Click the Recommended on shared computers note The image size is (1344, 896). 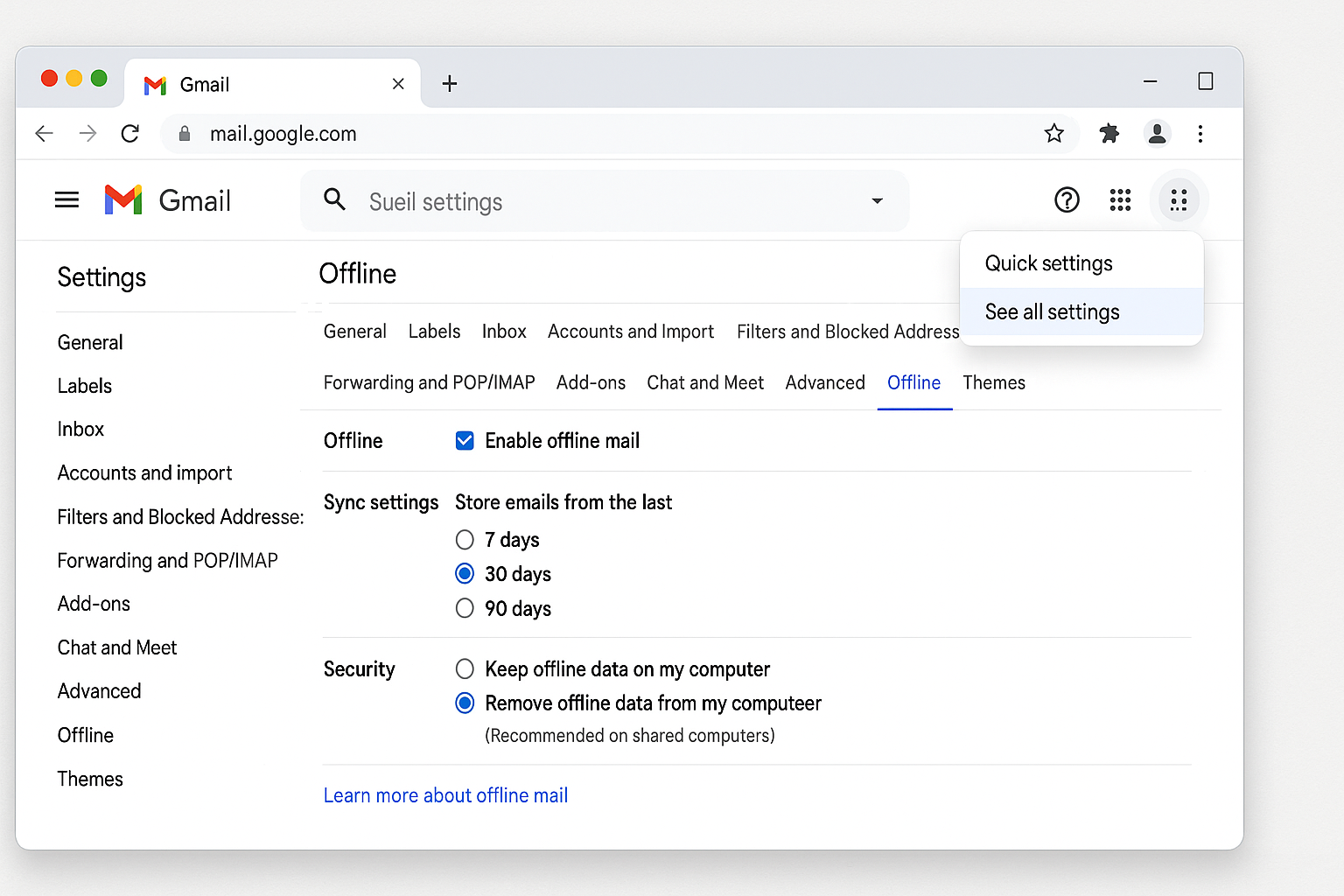[x=630, y=735]
